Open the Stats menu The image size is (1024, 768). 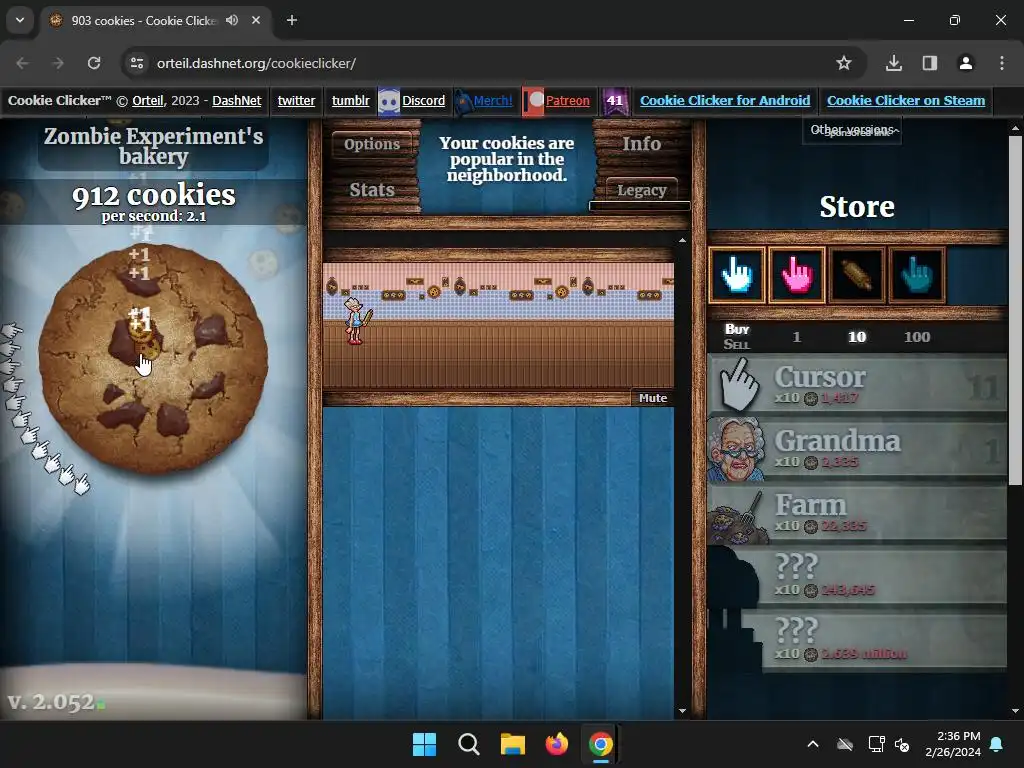(x=372, y=189)
